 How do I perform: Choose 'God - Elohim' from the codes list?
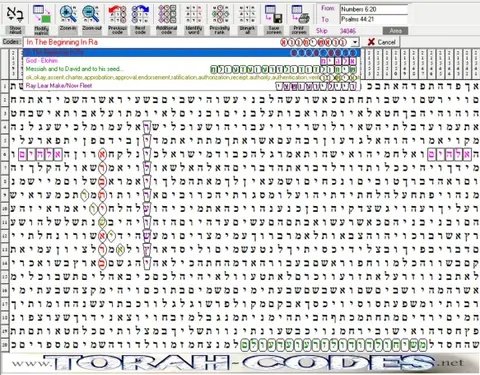pyautogui.click(x=192, y=61)
